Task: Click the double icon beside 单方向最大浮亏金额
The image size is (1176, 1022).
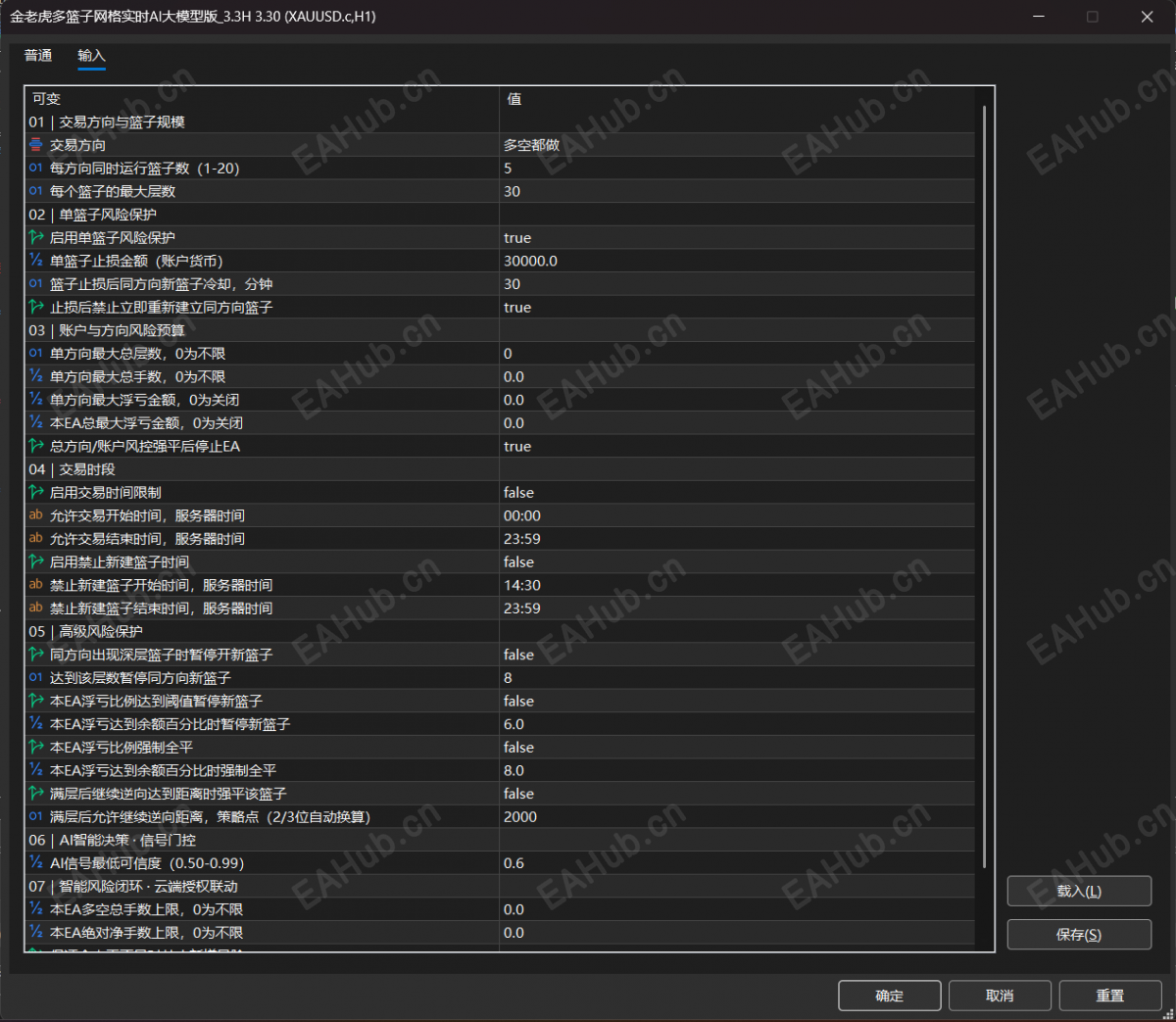Action: click(36, 400)
